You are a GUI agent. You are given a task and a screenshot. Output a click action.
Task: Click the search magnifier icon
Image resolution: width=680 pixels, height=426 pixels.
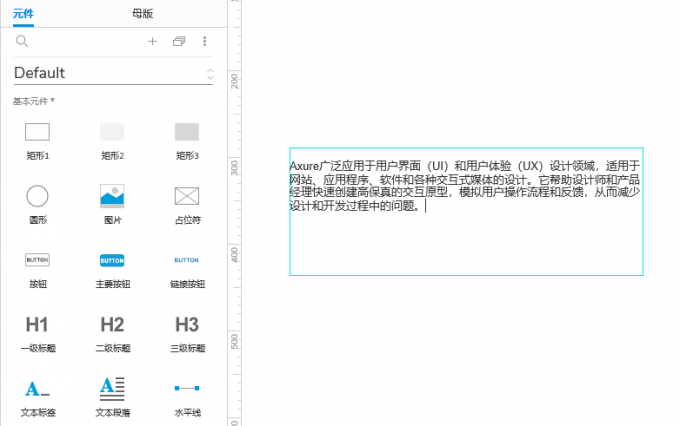(x=22, y=41)
